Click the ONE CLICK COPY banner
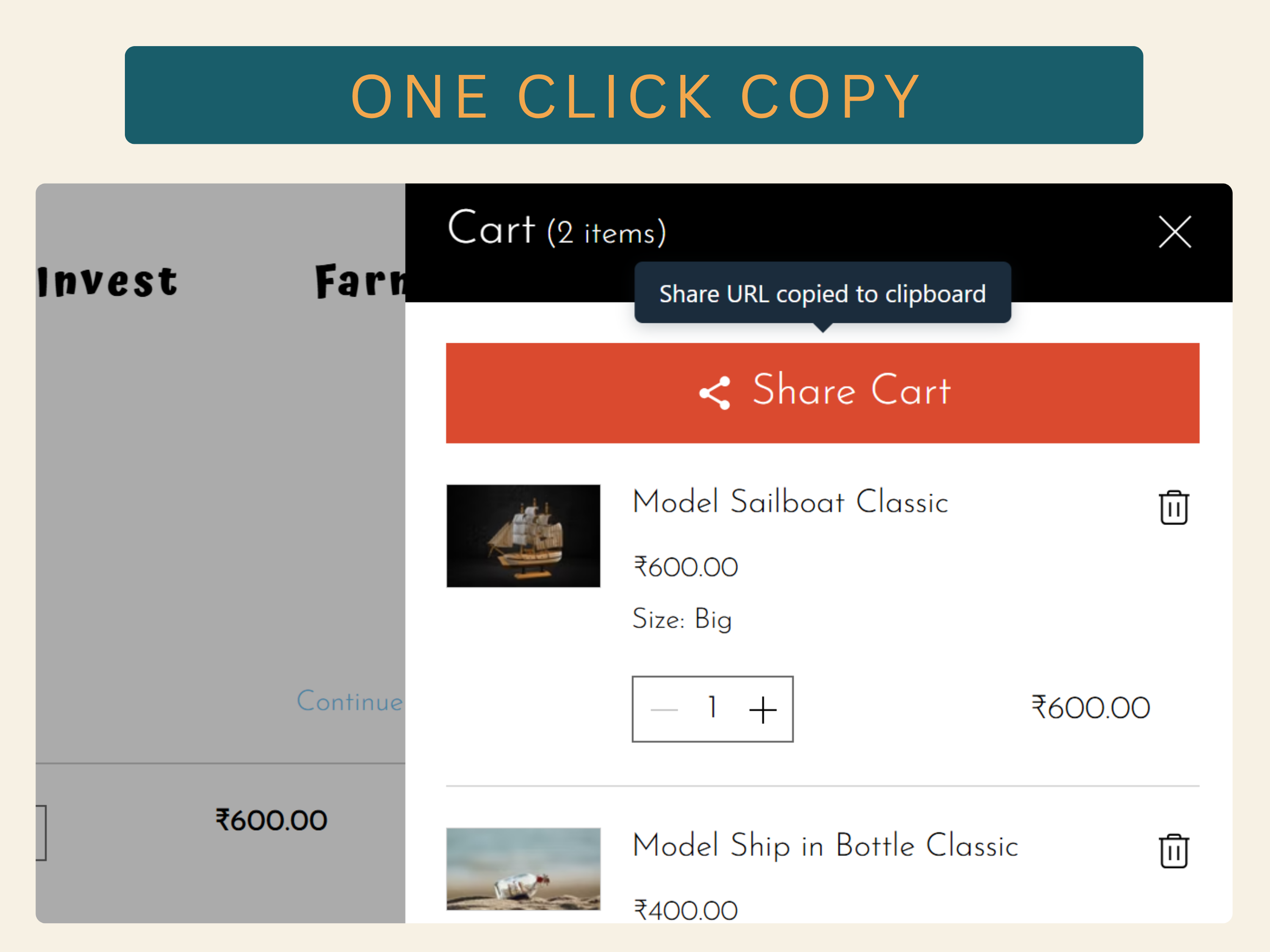The height and width of the screenshot is (952, 1270). coord(634,95)
